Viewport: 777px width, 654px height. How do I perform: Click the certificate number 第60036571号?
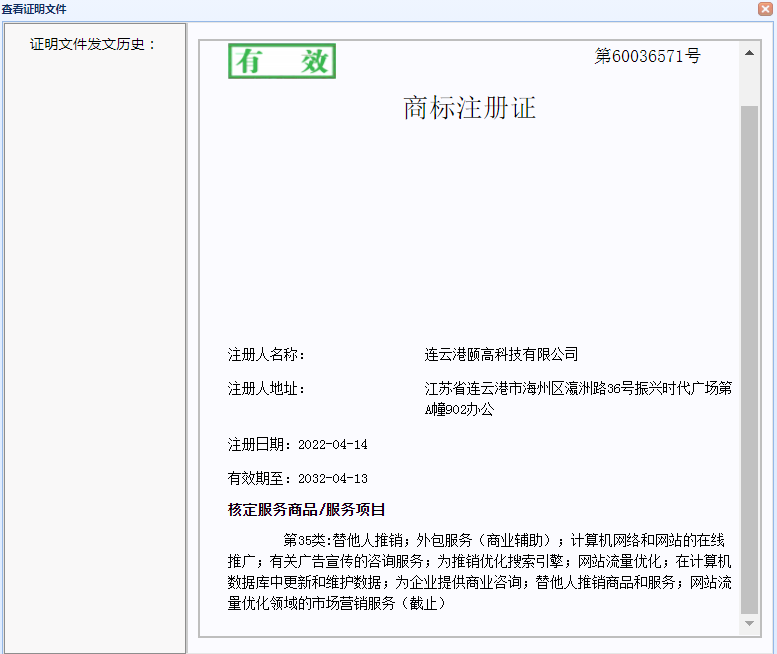648,56
